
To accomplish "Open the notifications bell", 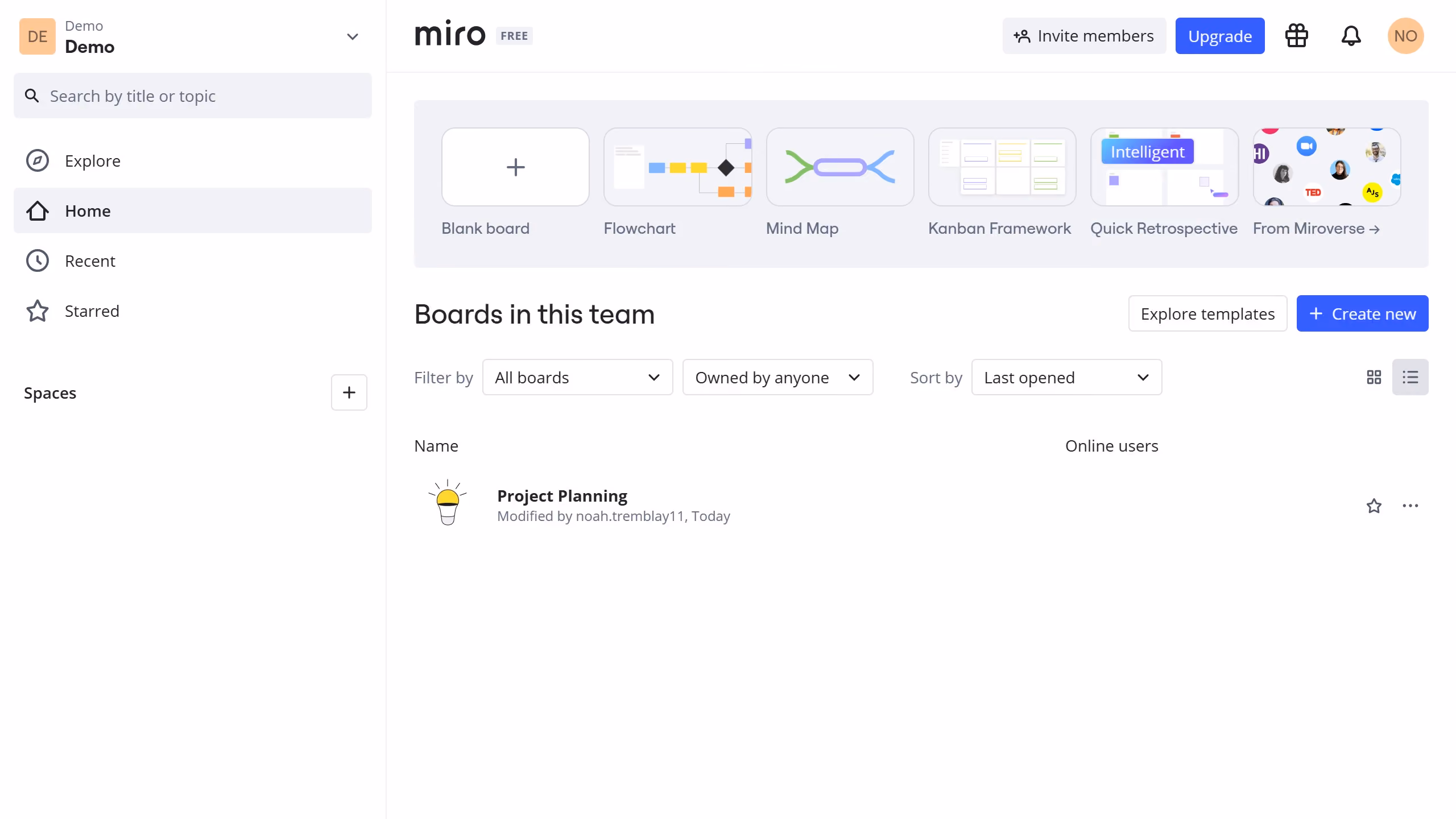I will point(1351,36).
